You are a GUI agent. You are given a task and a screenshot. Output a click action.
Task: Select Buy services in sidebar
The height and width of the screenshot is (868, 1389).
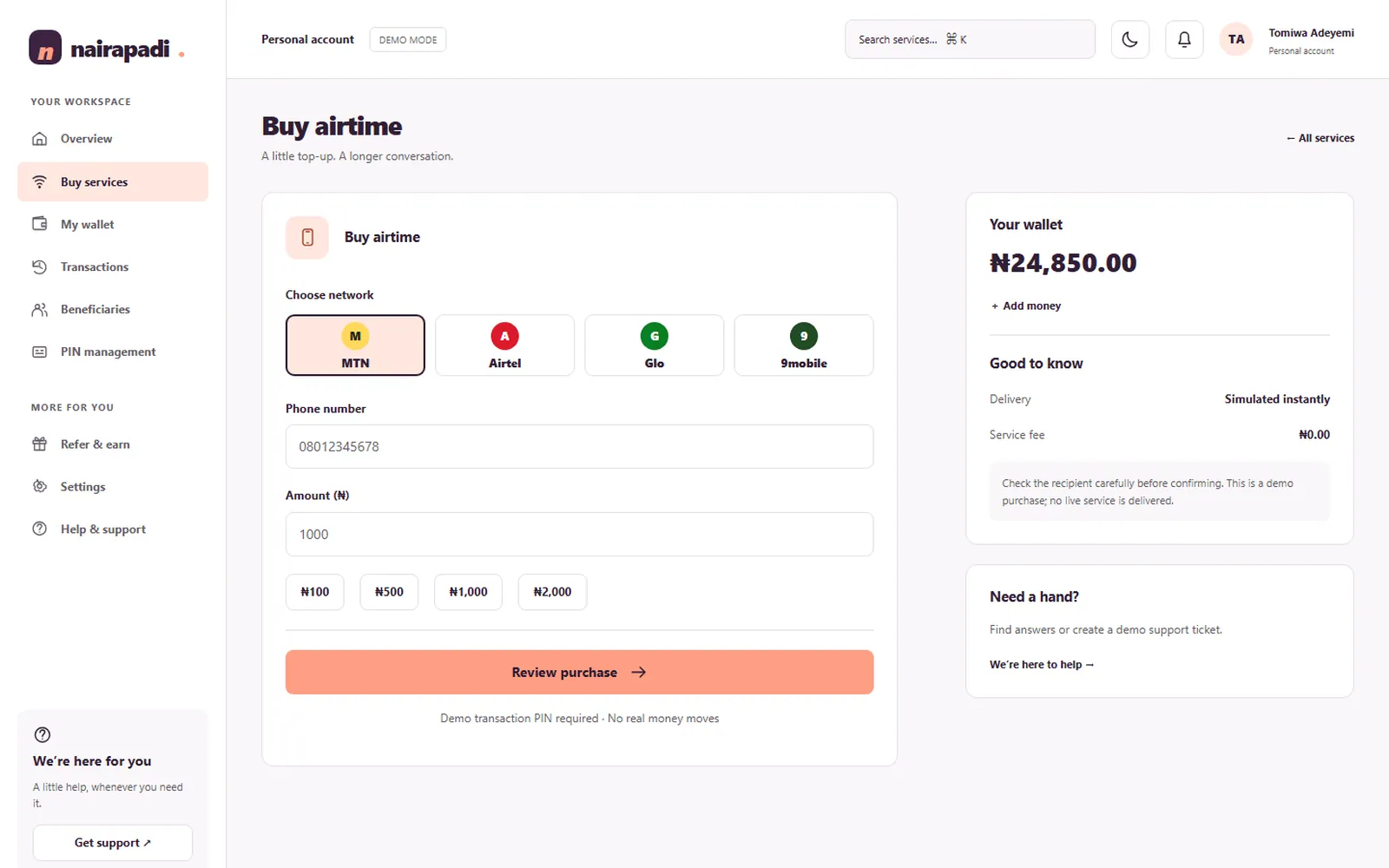(x=113, y=182)
